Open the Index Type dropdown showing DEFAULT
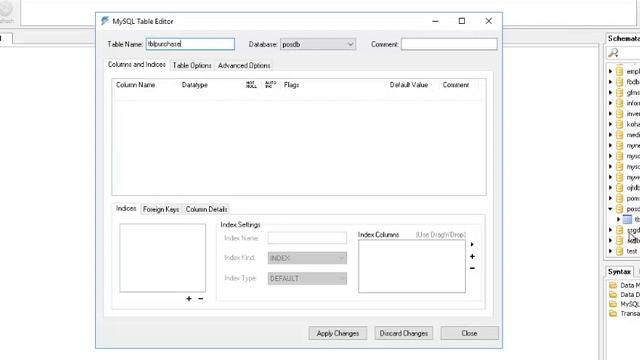 307,278
